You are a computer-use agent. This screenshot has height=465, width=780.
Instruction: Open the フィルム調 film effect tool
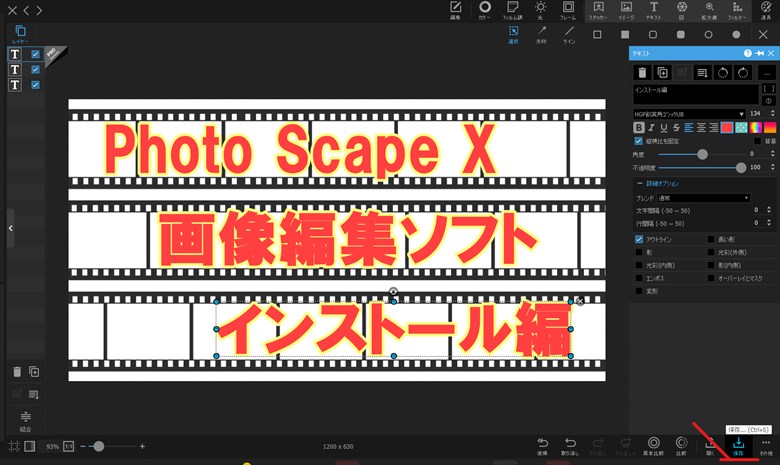click(x=512, y=10)
